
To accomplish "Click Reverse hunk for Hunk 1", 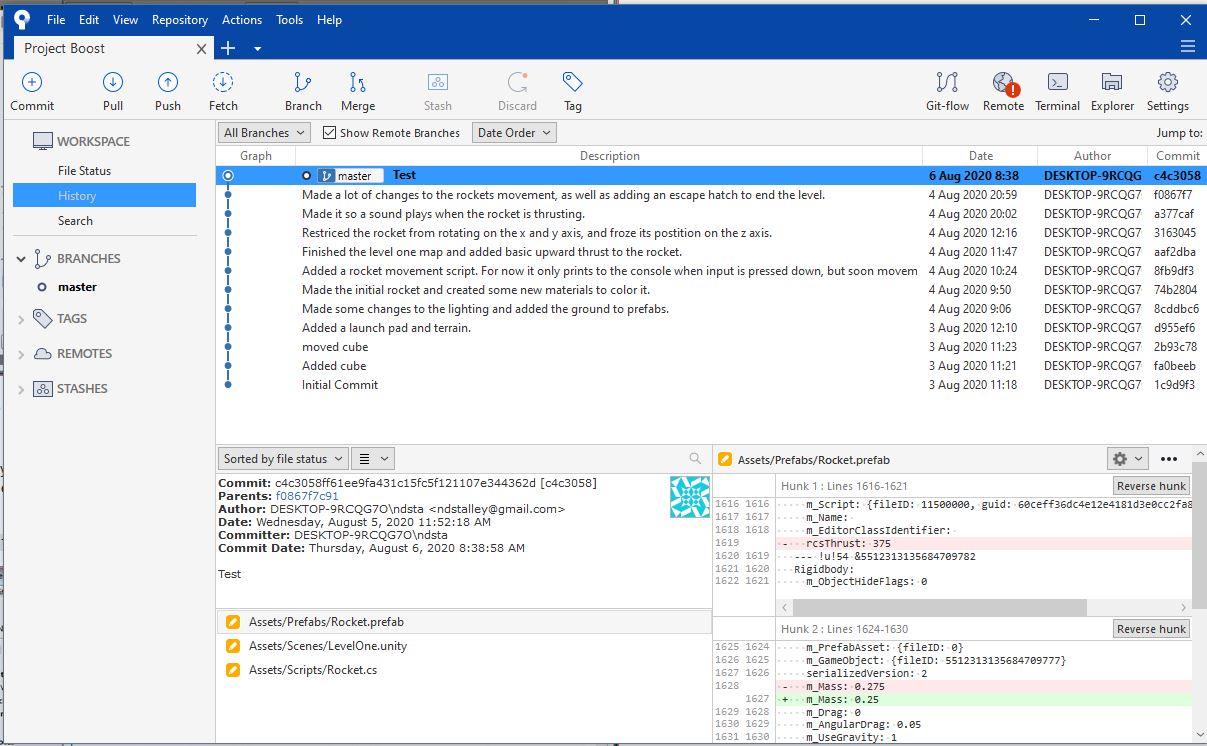I will 1150,486.
